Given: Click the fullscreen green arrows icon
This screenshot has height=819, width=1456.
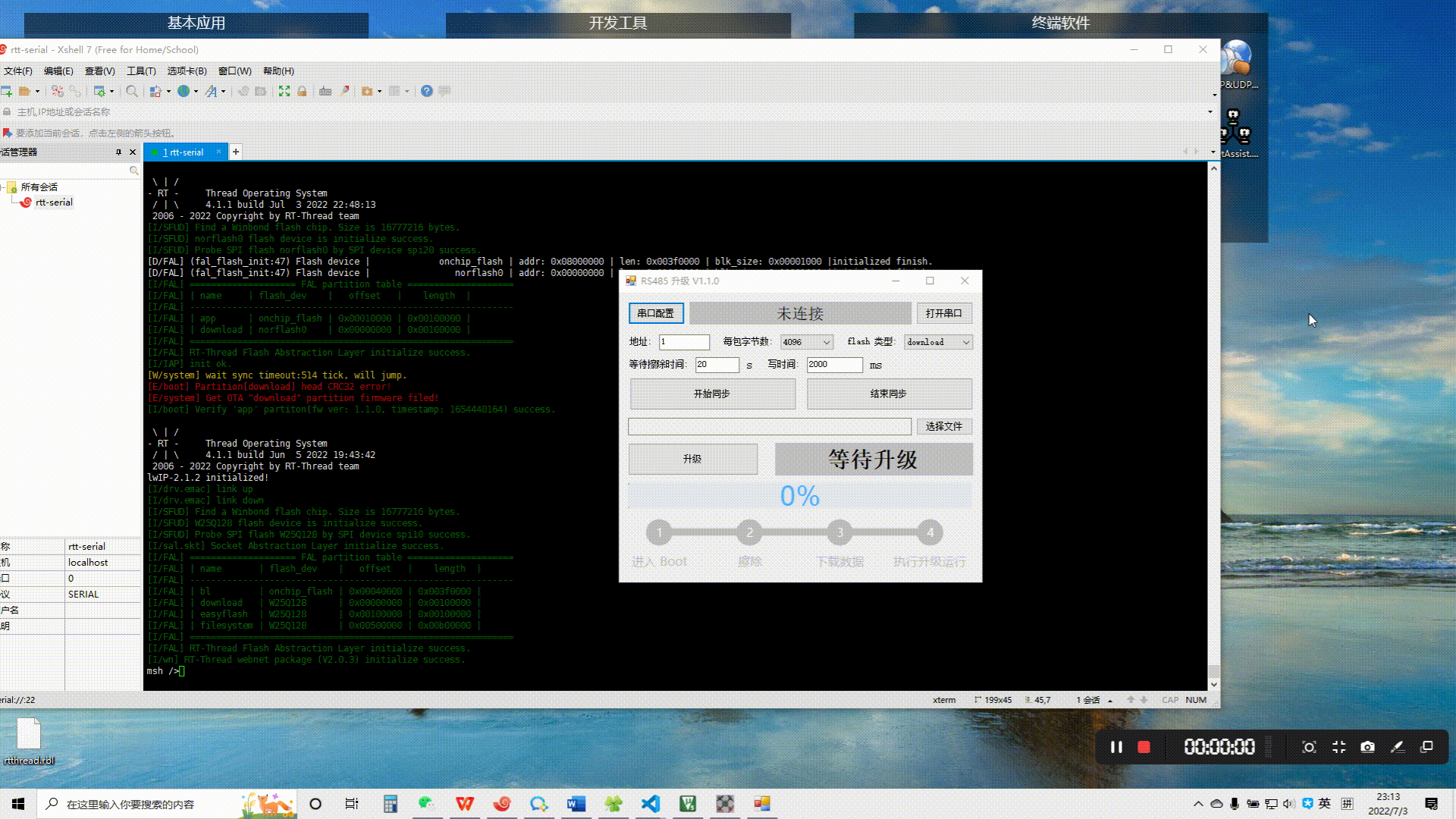Looking at the screenshot, I should coord(284,91).
